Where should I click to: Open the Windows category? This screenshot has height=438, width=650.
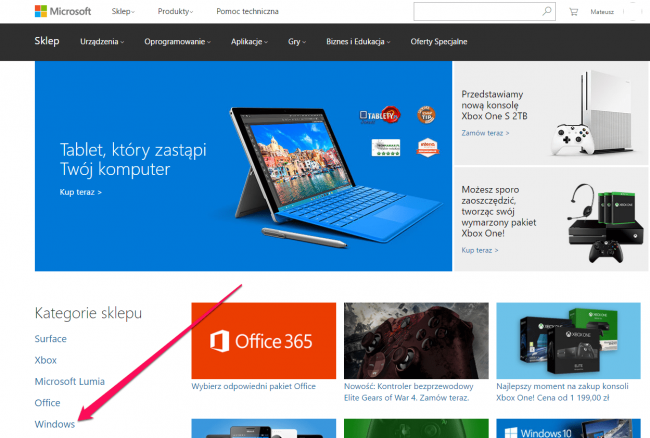55,424
